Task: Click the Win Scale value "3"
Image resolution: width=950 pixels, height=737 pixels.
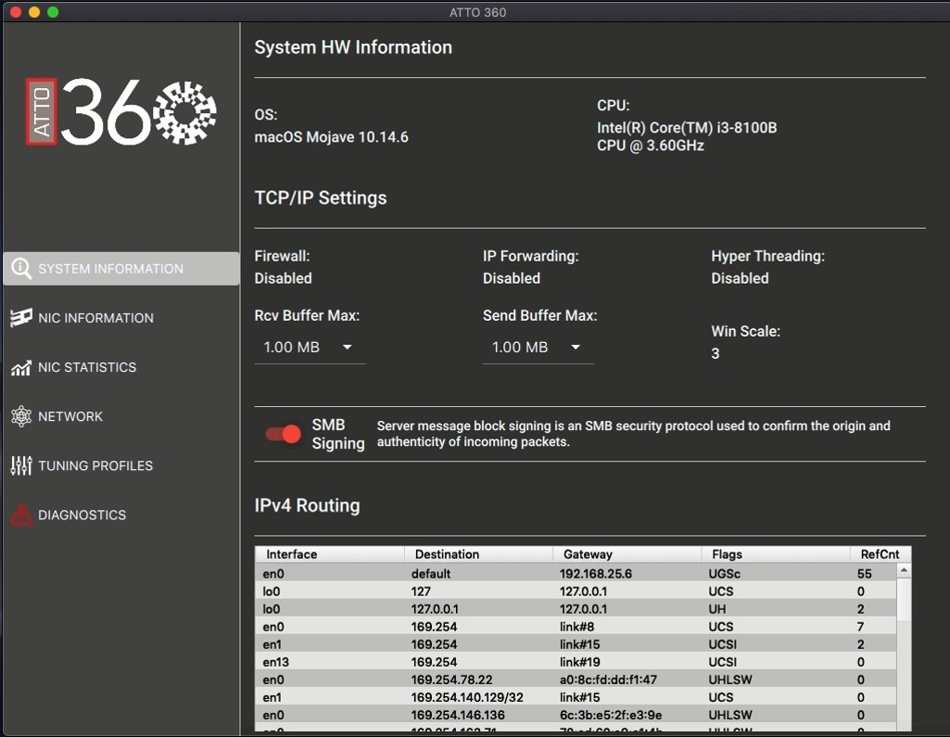Action: (715, 353)
